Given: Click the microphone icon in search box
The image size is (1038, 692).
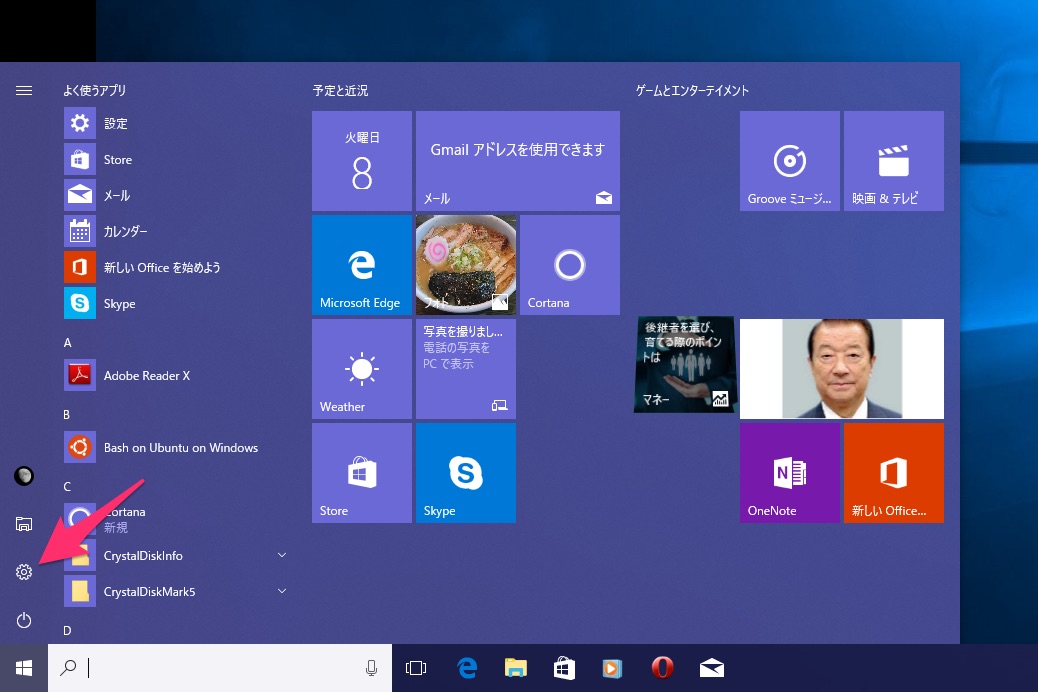Looking at the screenshot, I should click(x=371, y=668).
